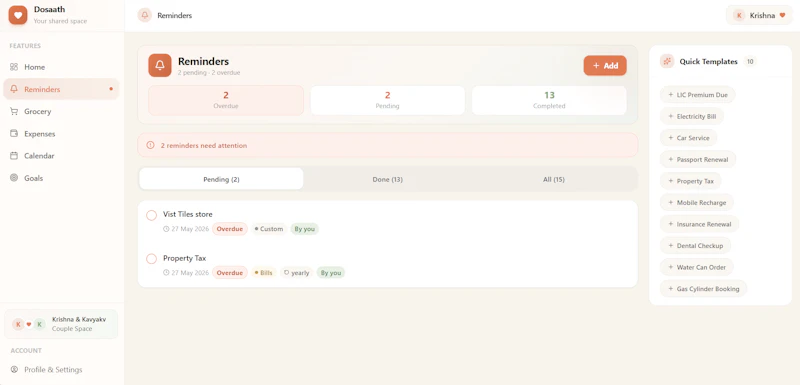Click the yearly repeat tag on Property Tax
Viewport: 800px width, 385px height.
[x=296, y=273]
